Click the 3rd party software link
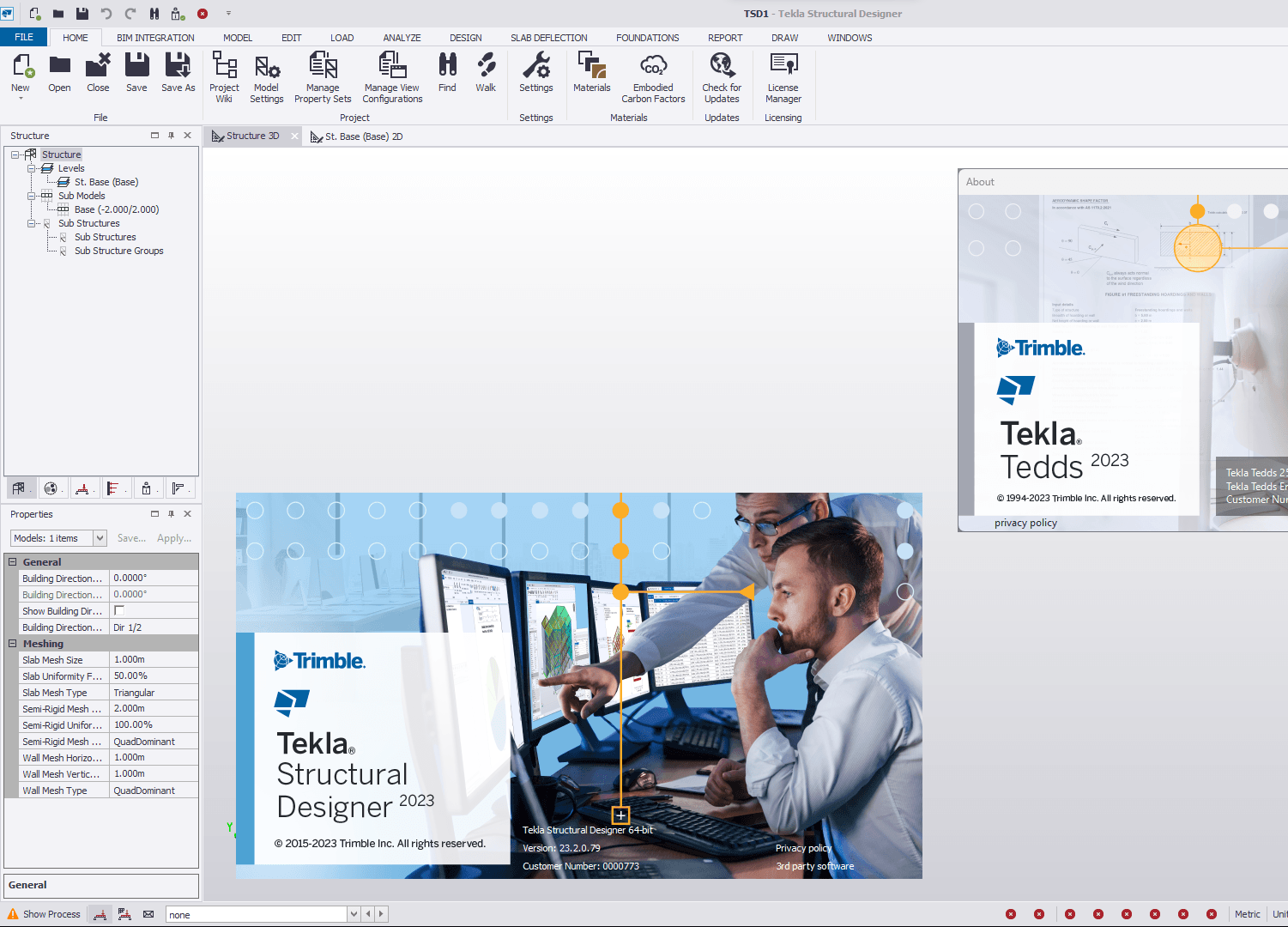1288x927 pixels. [x=814, y=866]
